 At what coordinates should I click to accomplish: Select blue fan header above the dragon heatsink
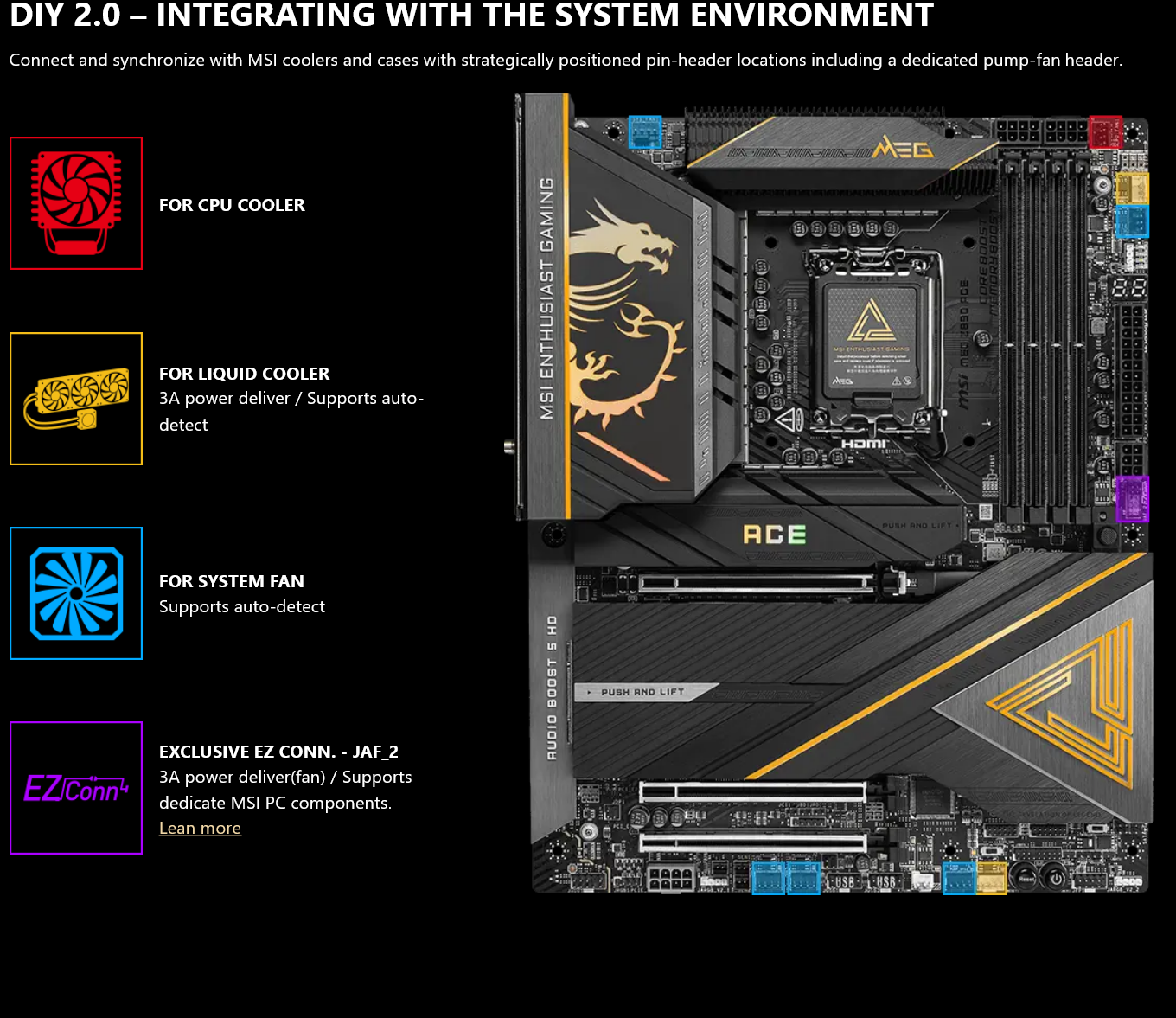[x=644, y=131]
